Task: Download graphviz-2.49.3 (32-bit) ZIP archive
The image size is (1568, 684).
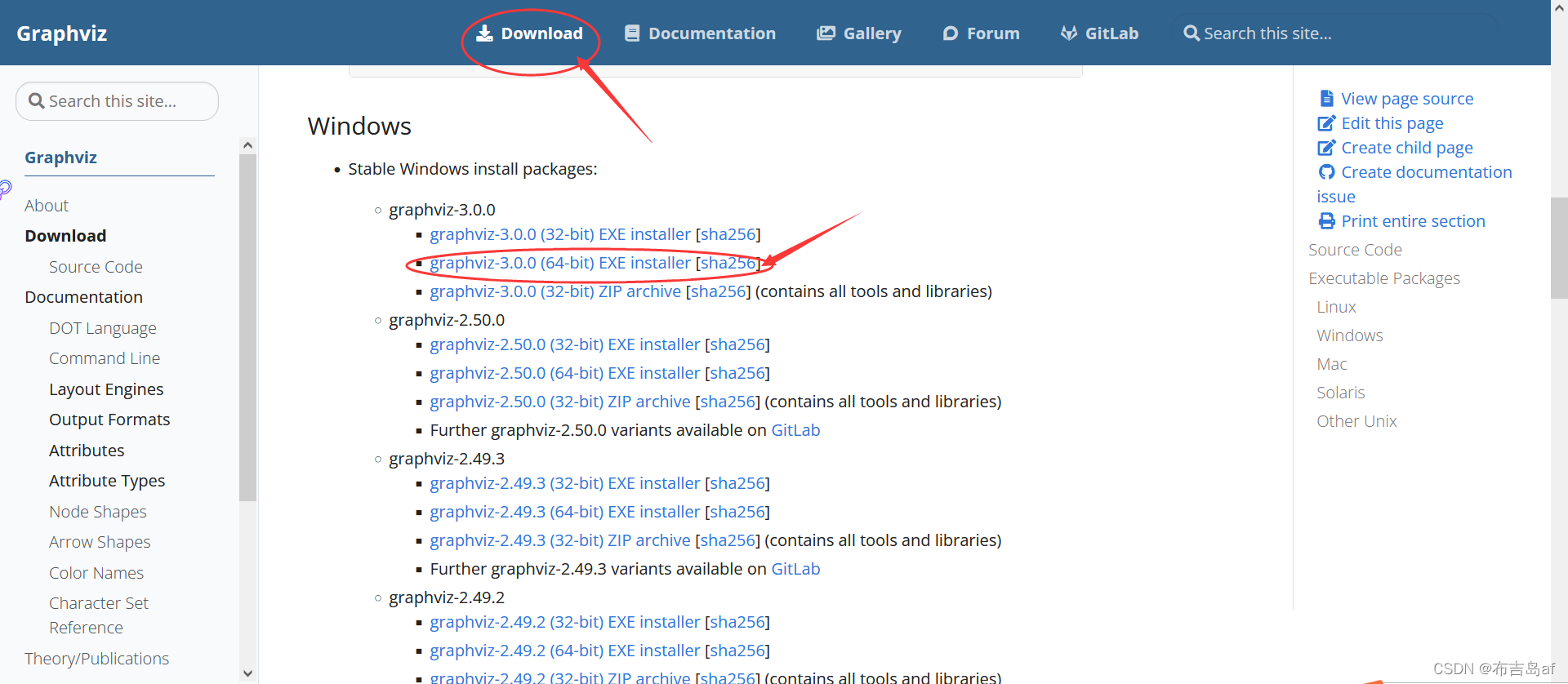Action: pos(560,540)
